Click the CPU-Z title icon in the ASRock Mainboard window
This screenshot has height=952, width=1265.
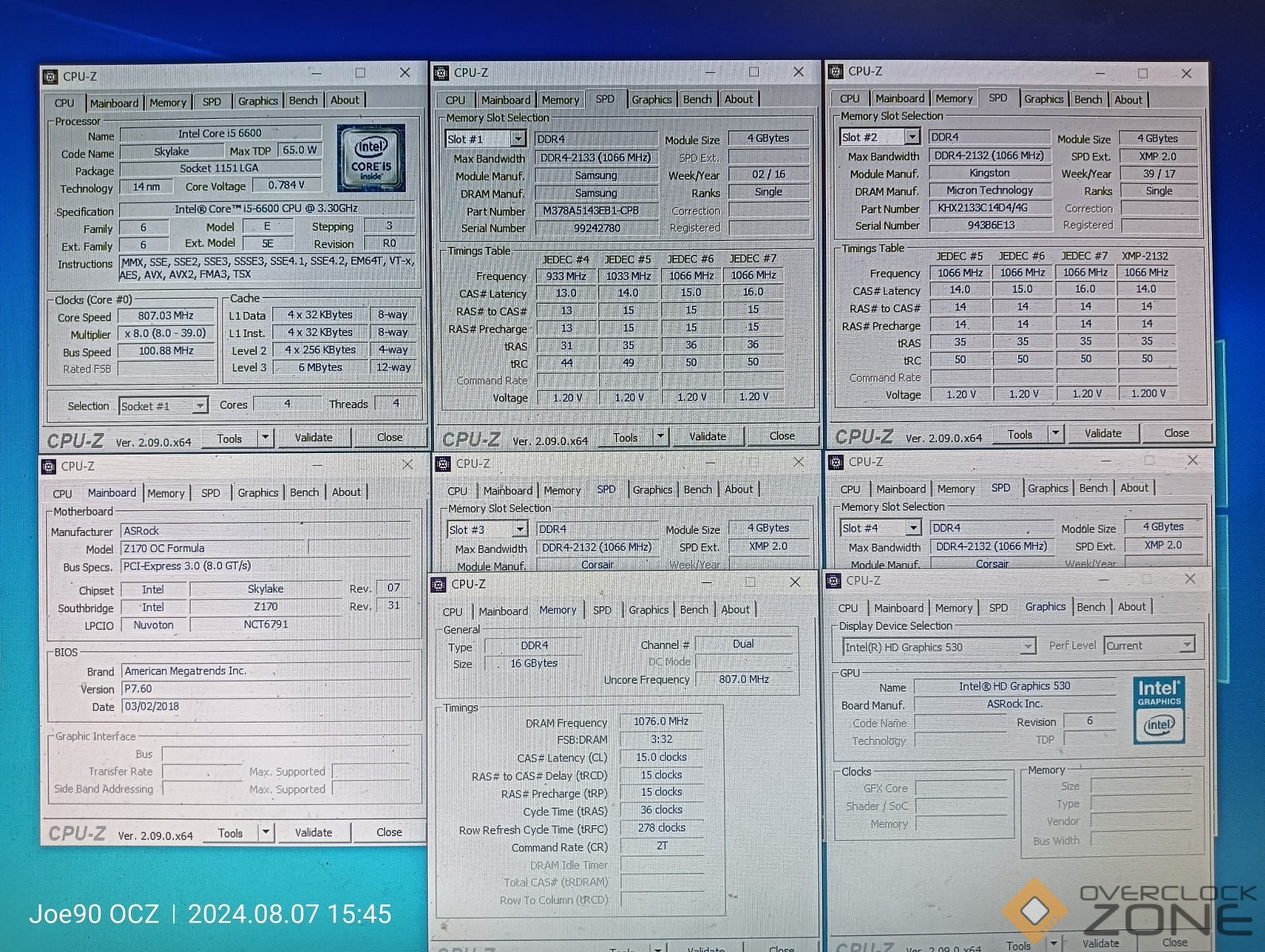pos(48,466)
